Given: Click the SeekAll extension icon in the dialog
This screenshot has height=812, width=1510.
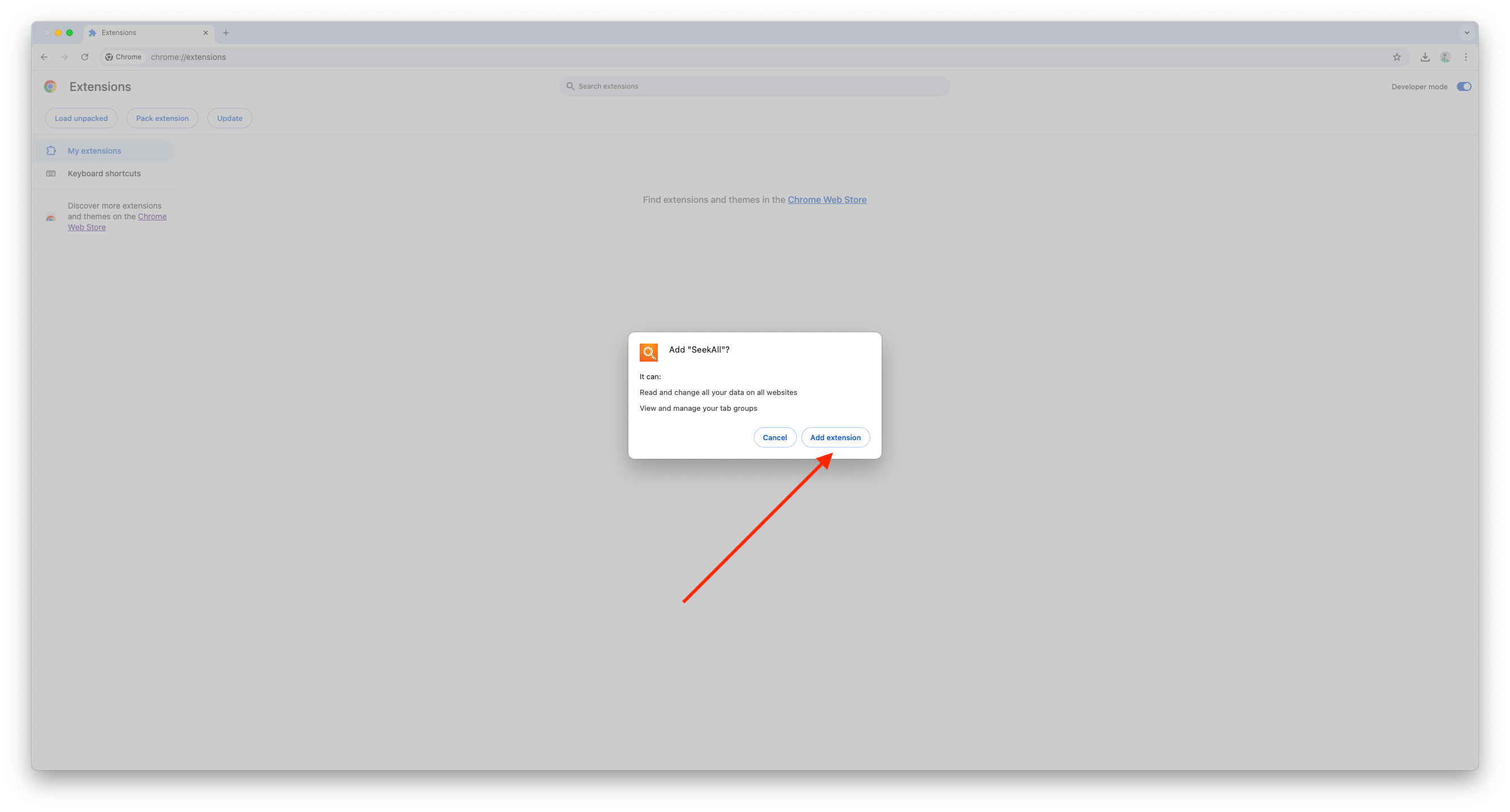Looking at the screenshot, I should pos(648,353).
